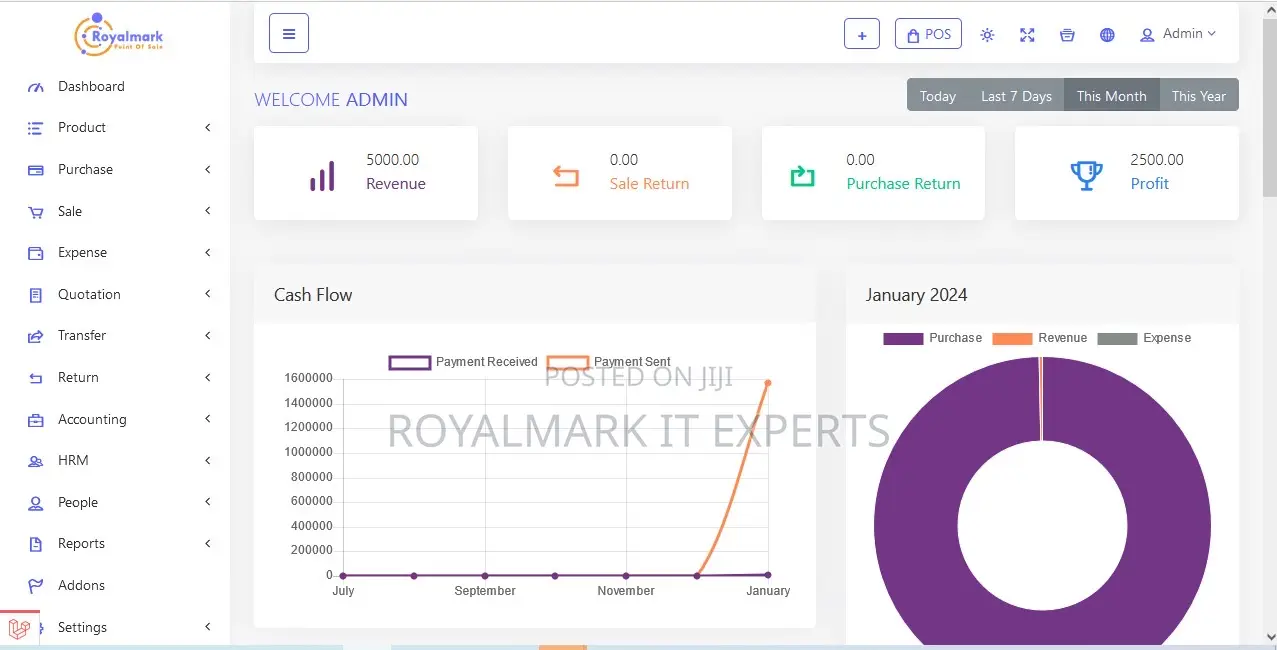
Task: Enter fullscreen with the expand arrows icon
Action: pyautogui.click(x=1027, y=35)
